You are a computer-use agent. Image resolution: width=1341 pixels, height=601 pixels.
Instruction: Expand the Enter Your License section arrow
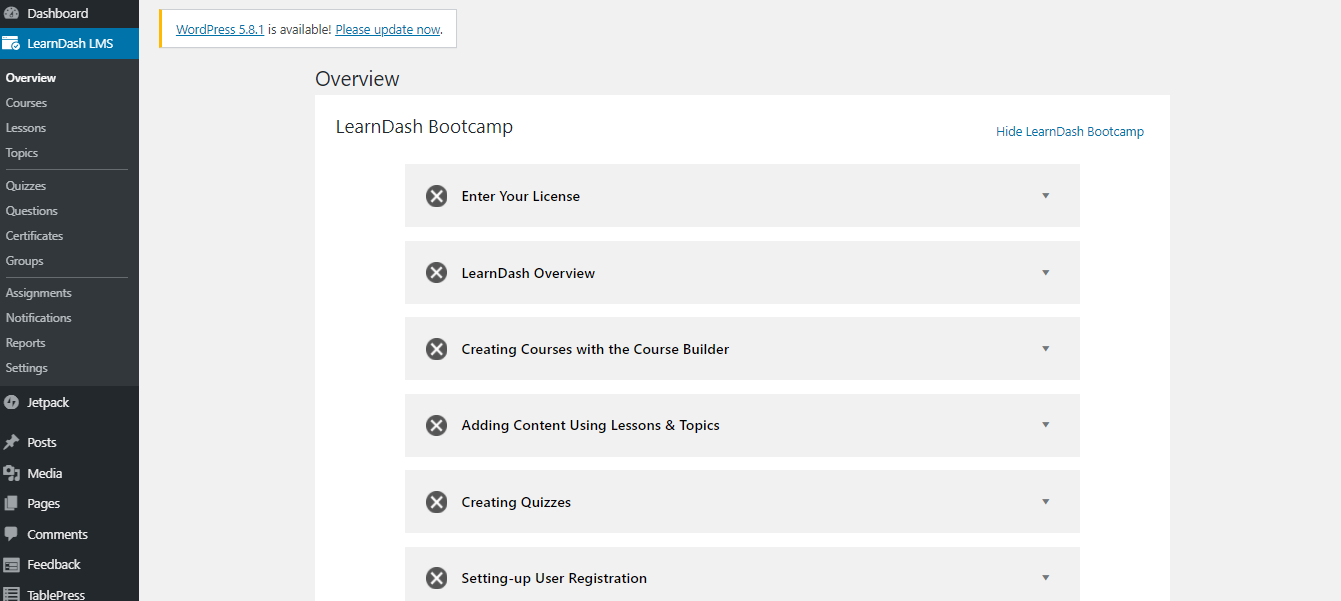[x=1046, y=196]
